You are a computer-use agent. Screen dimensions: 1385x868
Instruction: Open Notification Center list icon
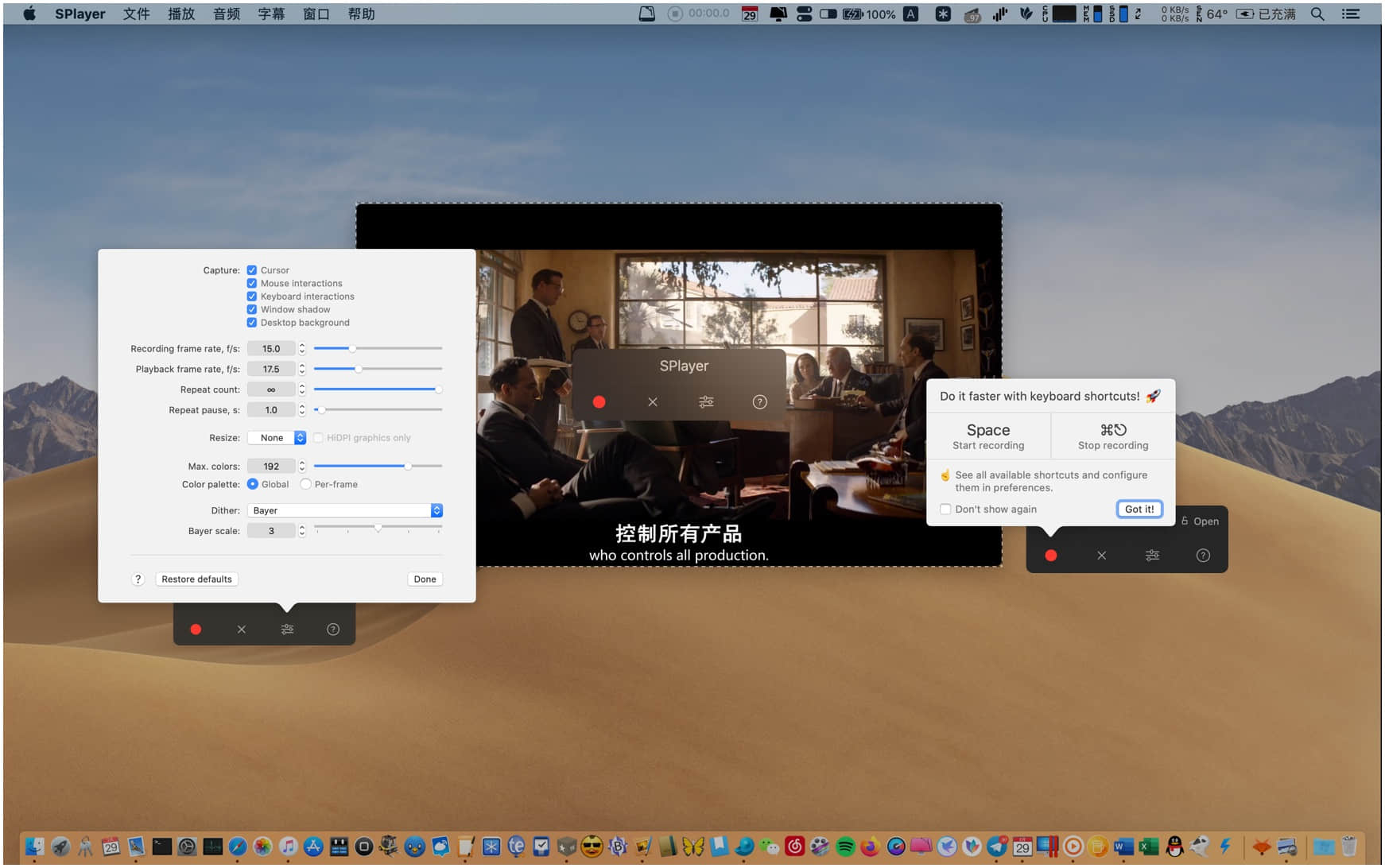[1351, 14]
